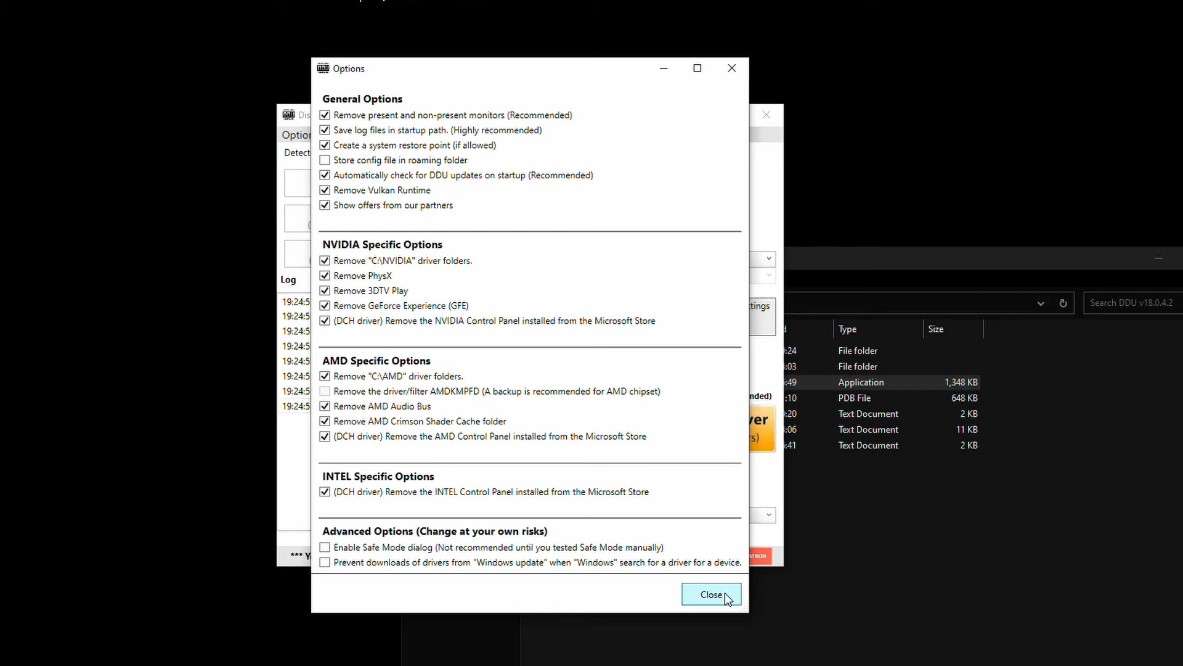This screenshot has width=1183, height=666.
Task: Enable the AMDKMPFD driver/filter removal option
Action: [x=325, y=391]
